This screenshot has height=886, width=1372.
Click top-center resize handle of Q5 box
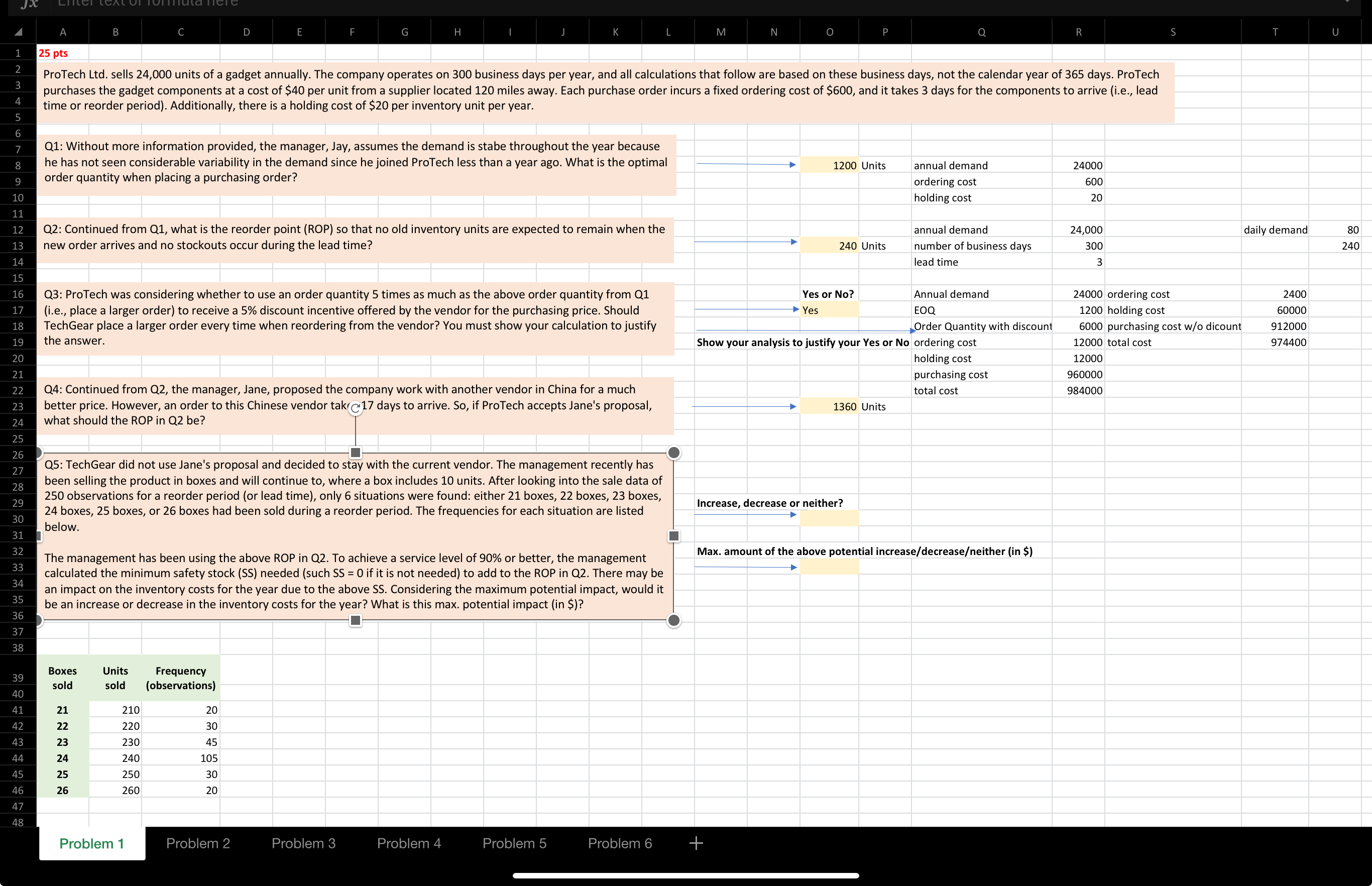point(356,453)
